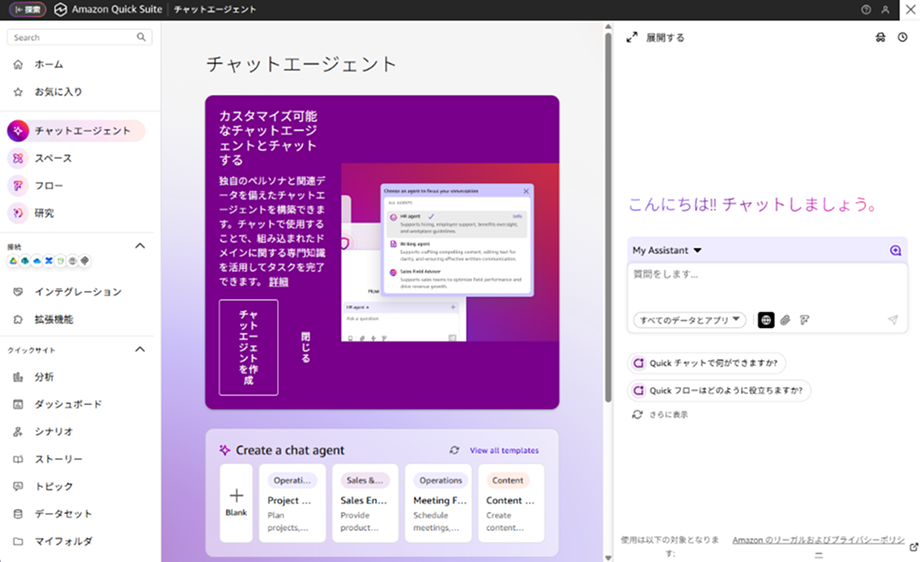Click the help question mark icon

click(x=866, y=9)
